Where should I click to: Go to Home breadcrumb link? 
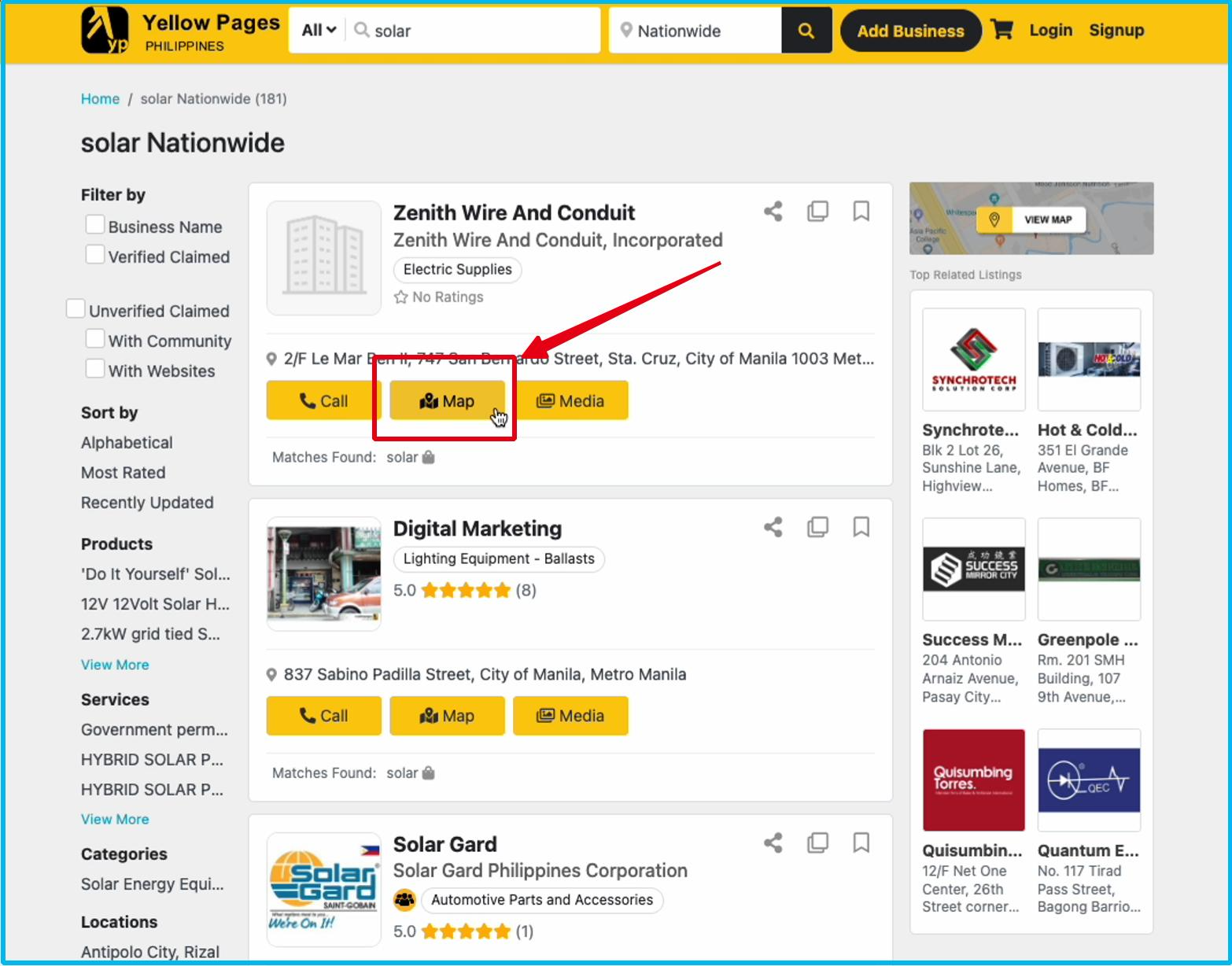(100, 98)
